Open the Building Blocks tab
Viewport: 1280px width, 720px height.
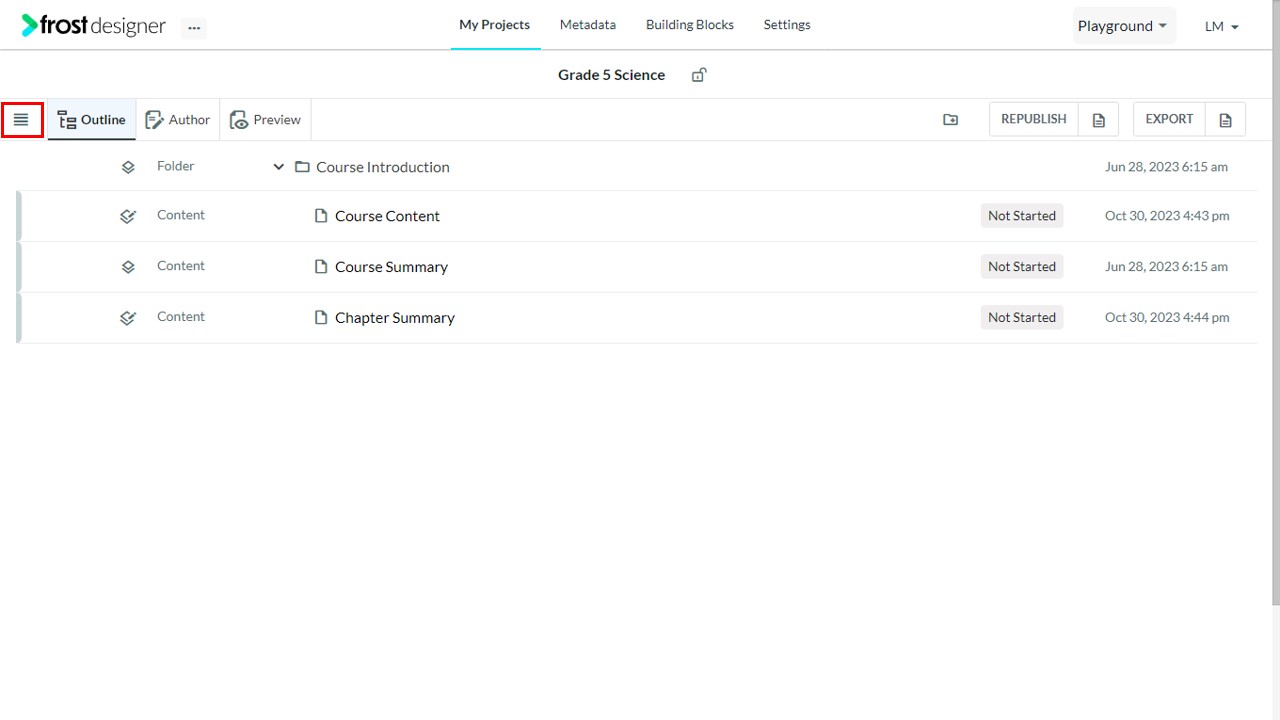pyautogui.click(x=690, y=25)
